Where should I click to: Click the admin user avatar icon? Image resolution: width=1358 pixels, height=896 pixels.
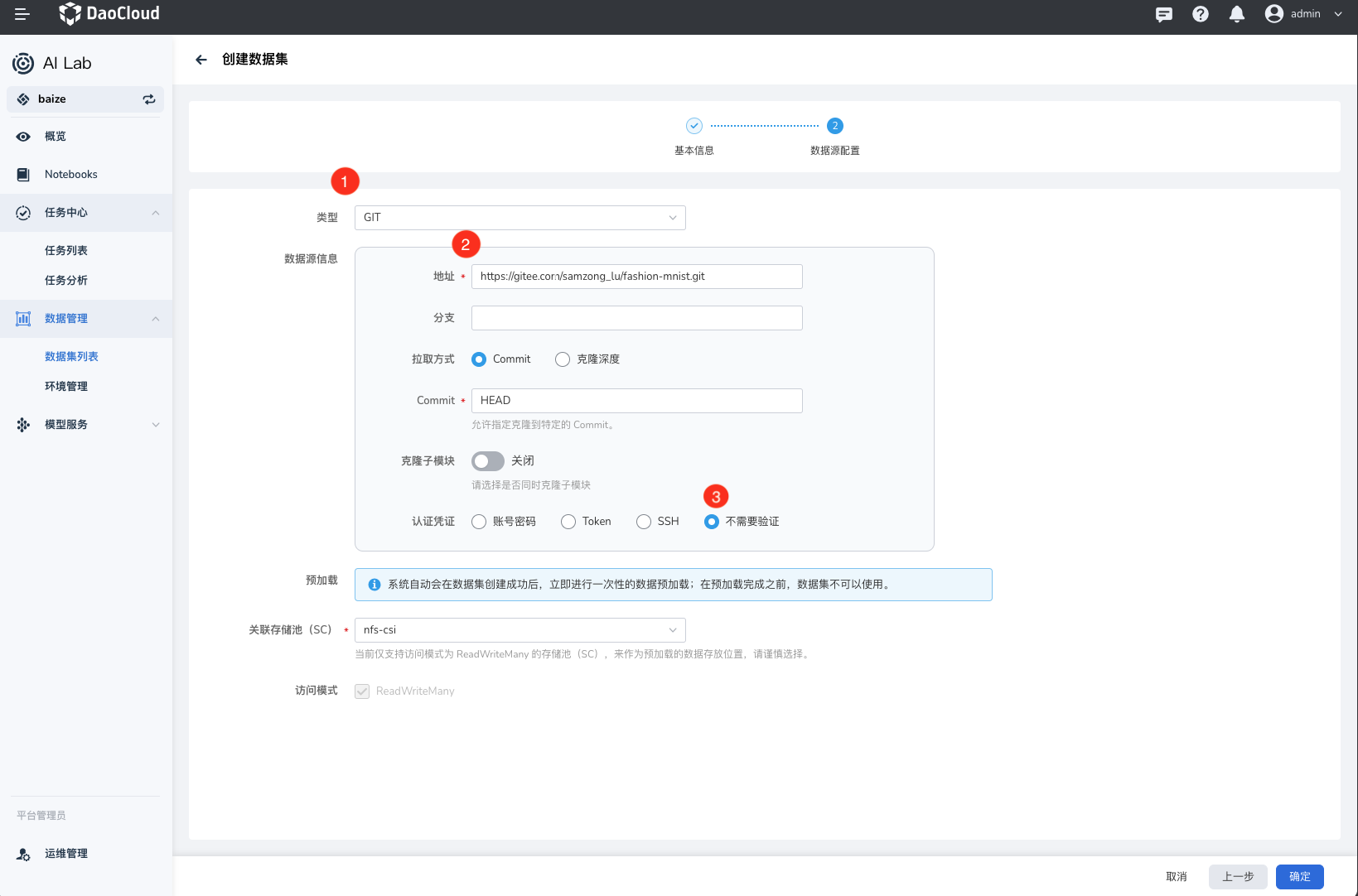(x=1274, y=14)
